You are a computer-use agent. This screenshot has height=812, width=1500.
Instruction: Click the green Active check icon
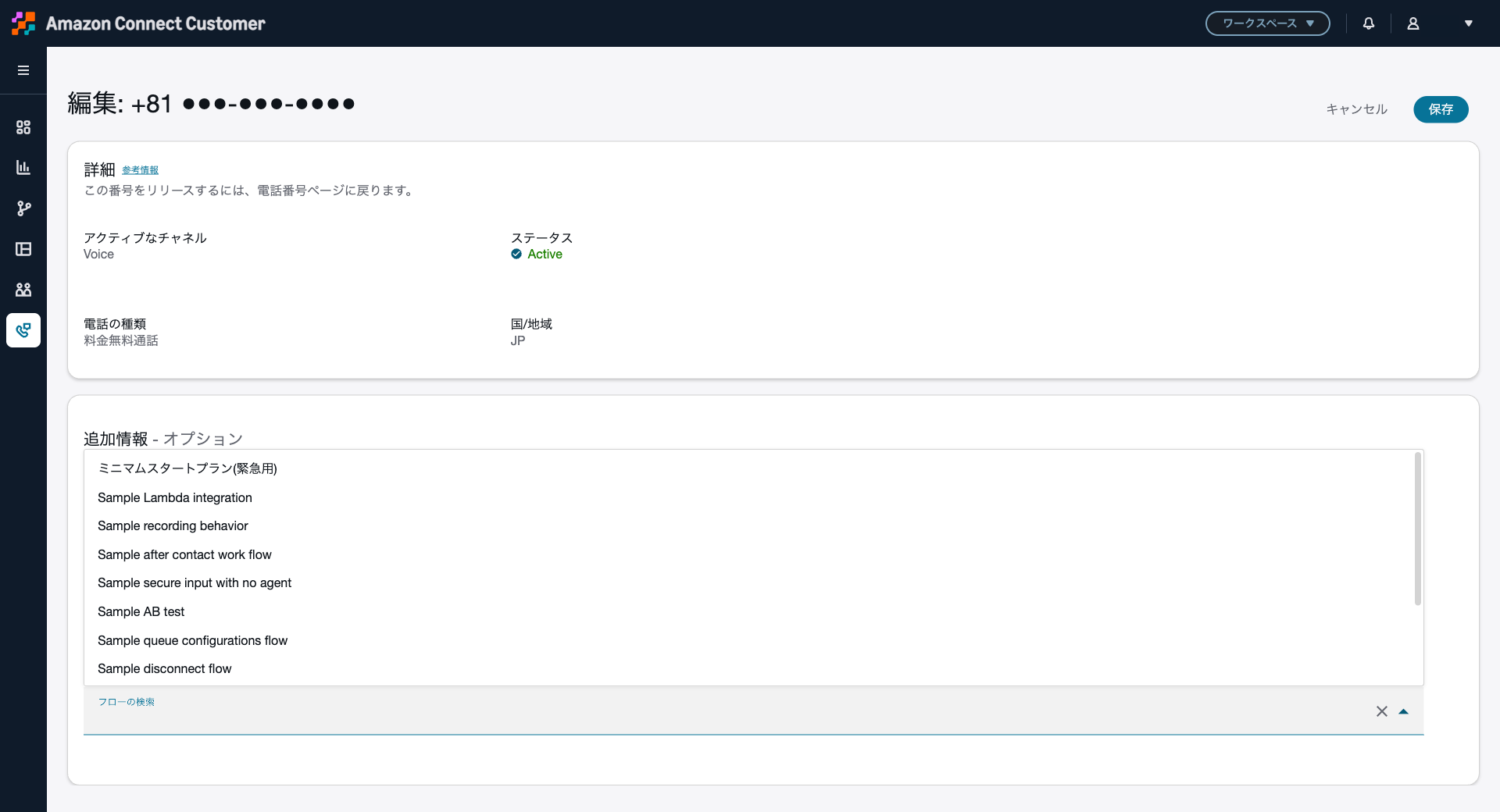516,254
